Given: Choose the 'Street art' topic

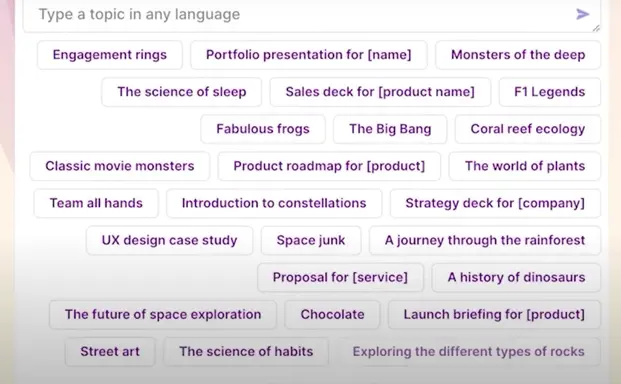Looking at the screenshot, I should coord(110,352).
